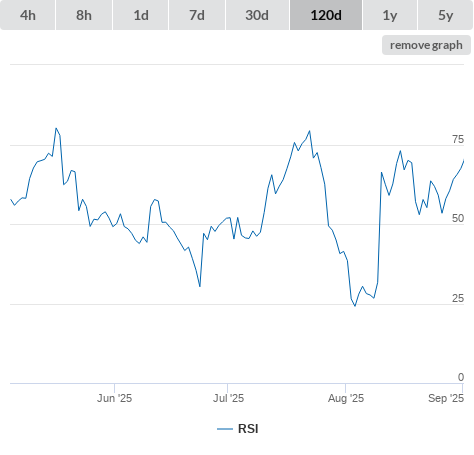This screenshot has height=455, width=474.
Task: Switch chart to 30d range
Action: [257, 15]
